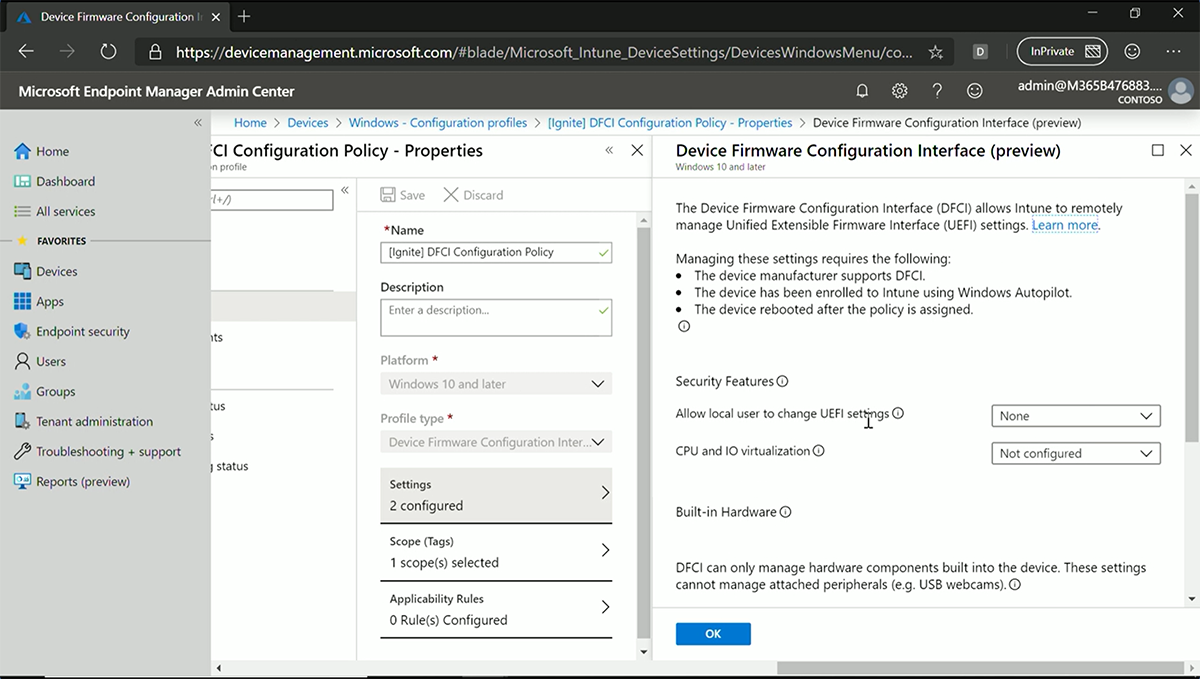Open Tenant administration in sidebar

94,421
